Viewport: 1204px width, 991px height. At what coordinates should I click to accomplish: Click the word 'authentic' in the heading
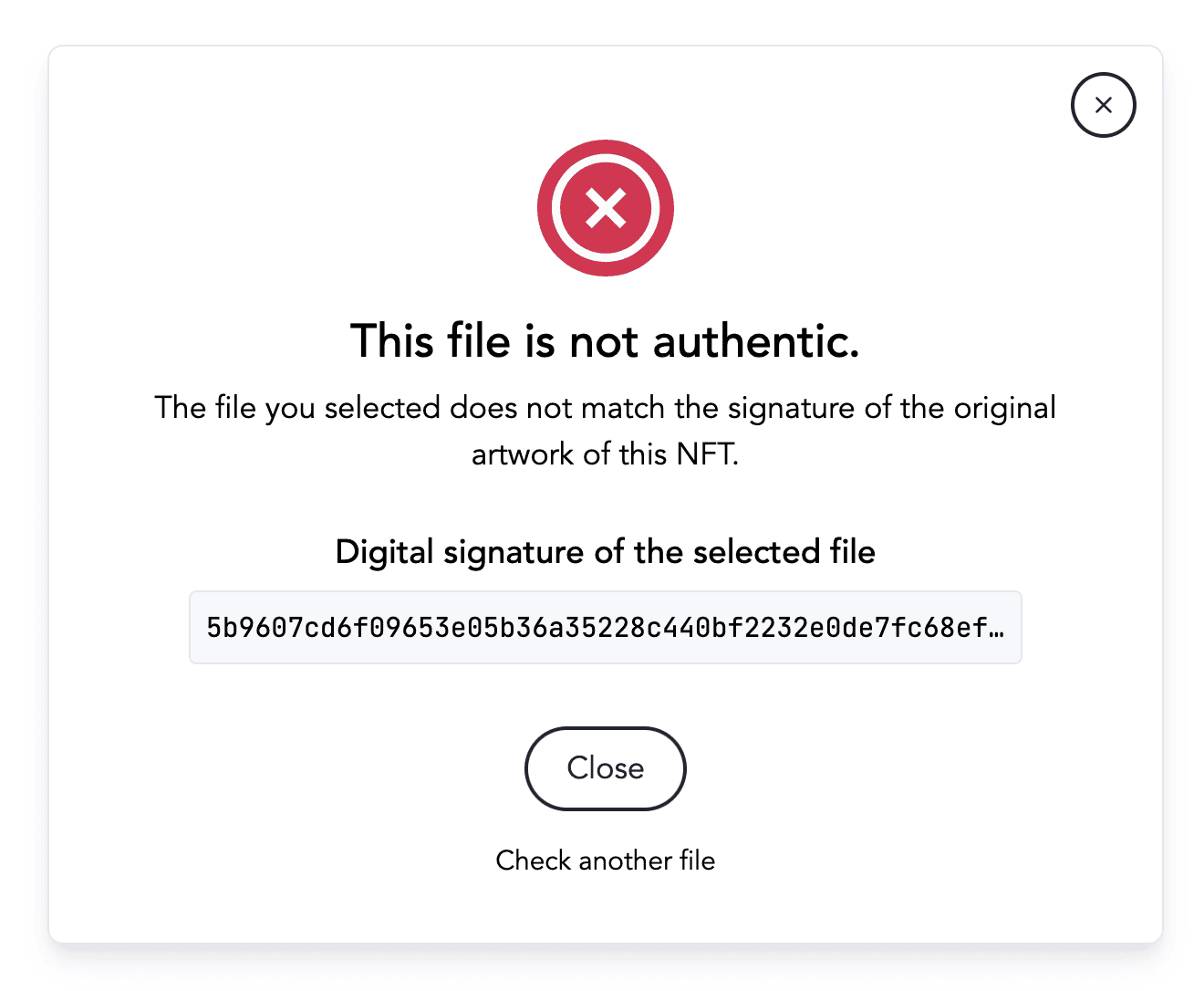[754, 341]
